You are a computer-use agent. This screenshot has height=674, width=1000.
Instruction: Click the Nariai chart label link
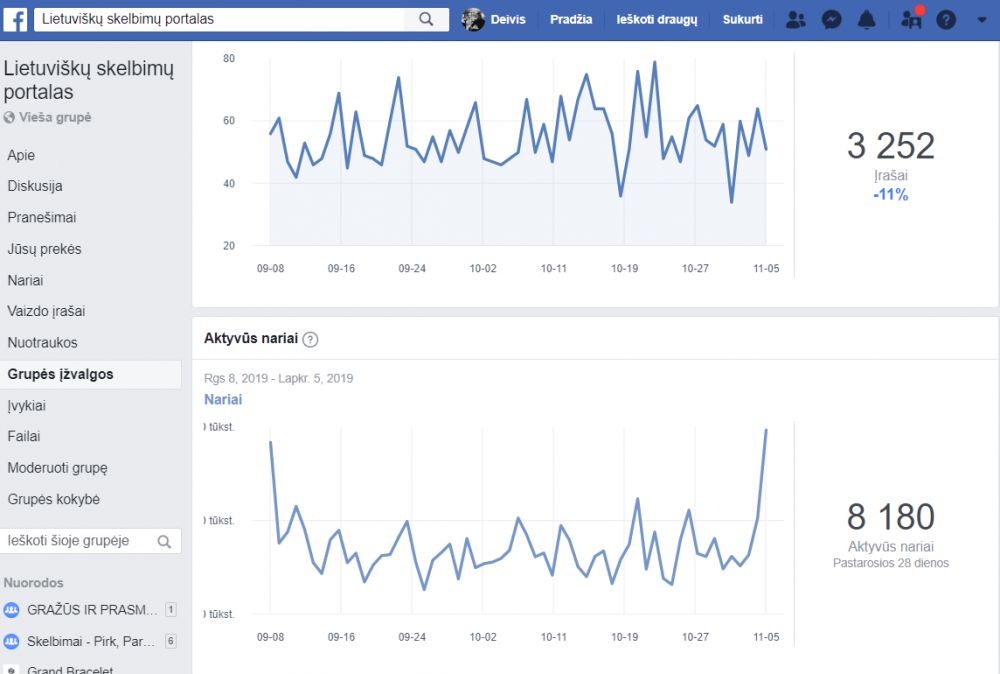coord(223,400)
